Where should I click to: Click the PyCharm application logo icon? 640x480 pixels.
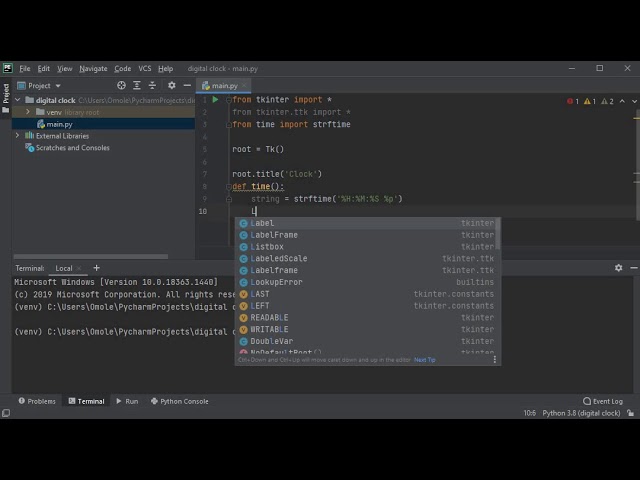coord(8,68)
